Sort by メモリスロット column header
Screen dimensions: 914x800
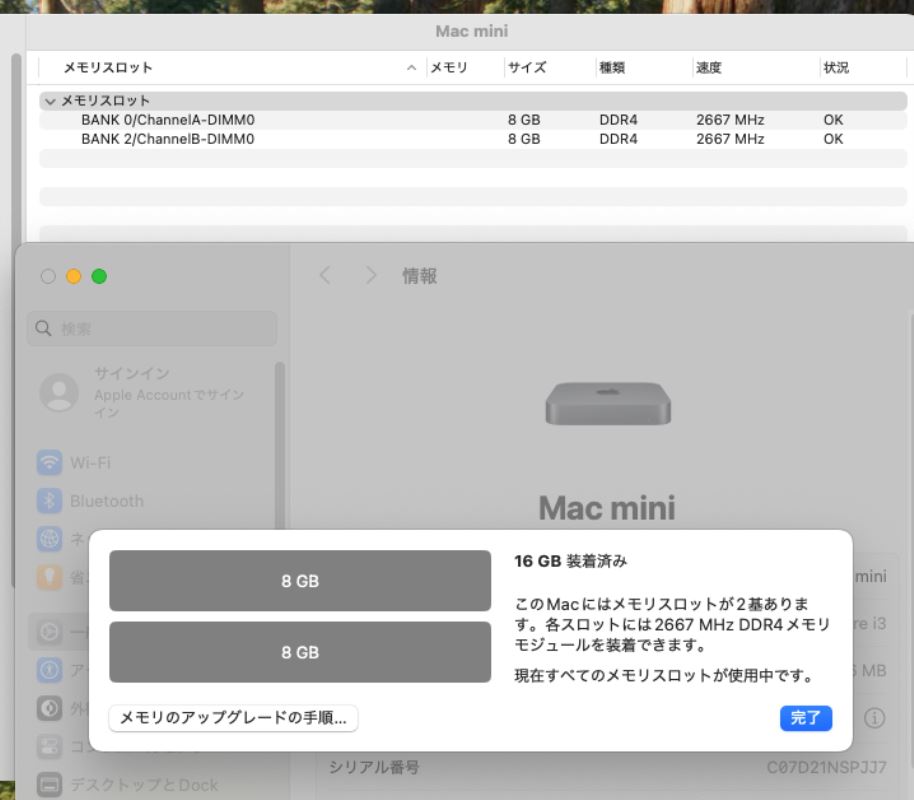108,68
